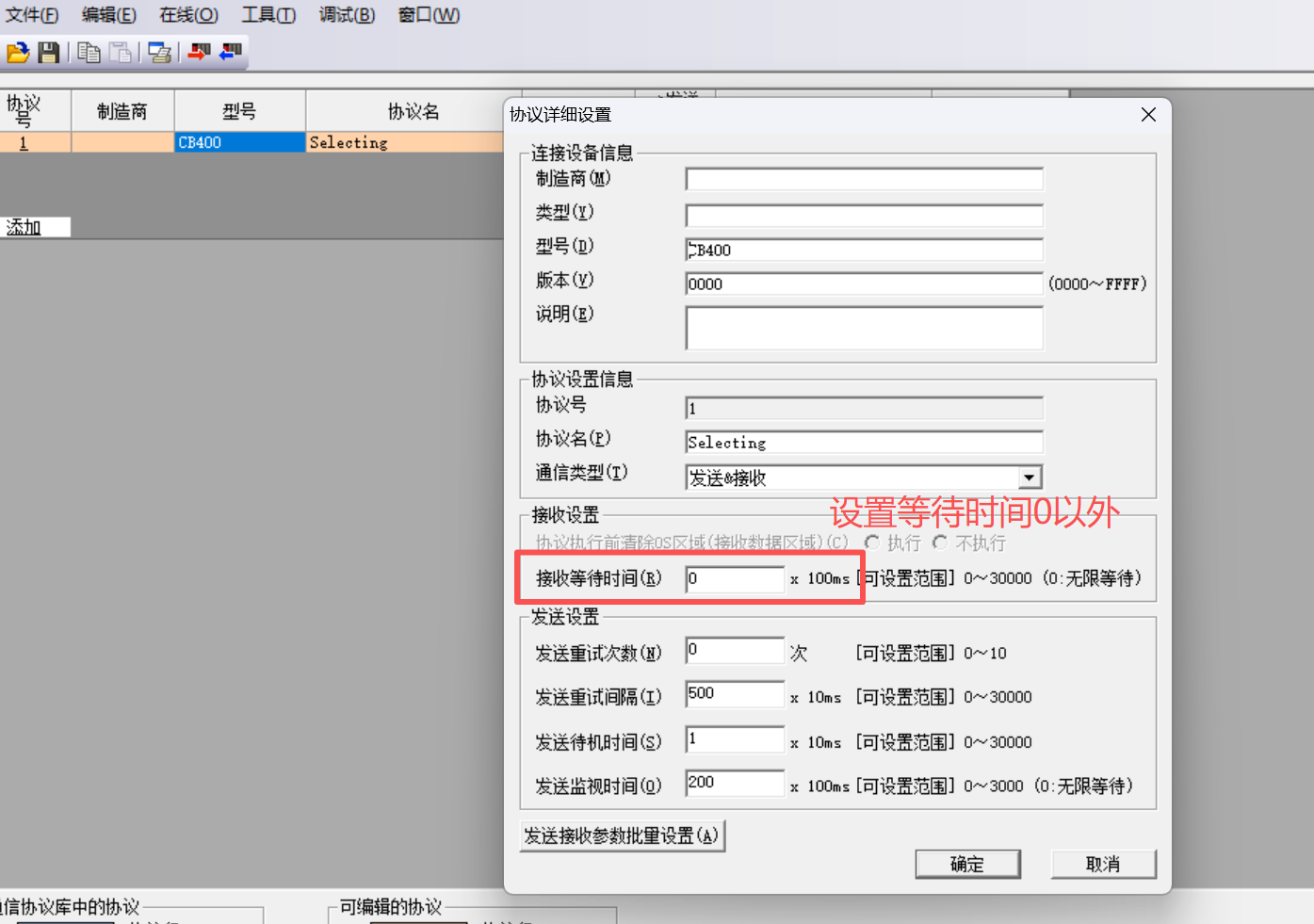Click the 确定 button
1314x924 pixels.
967,864
